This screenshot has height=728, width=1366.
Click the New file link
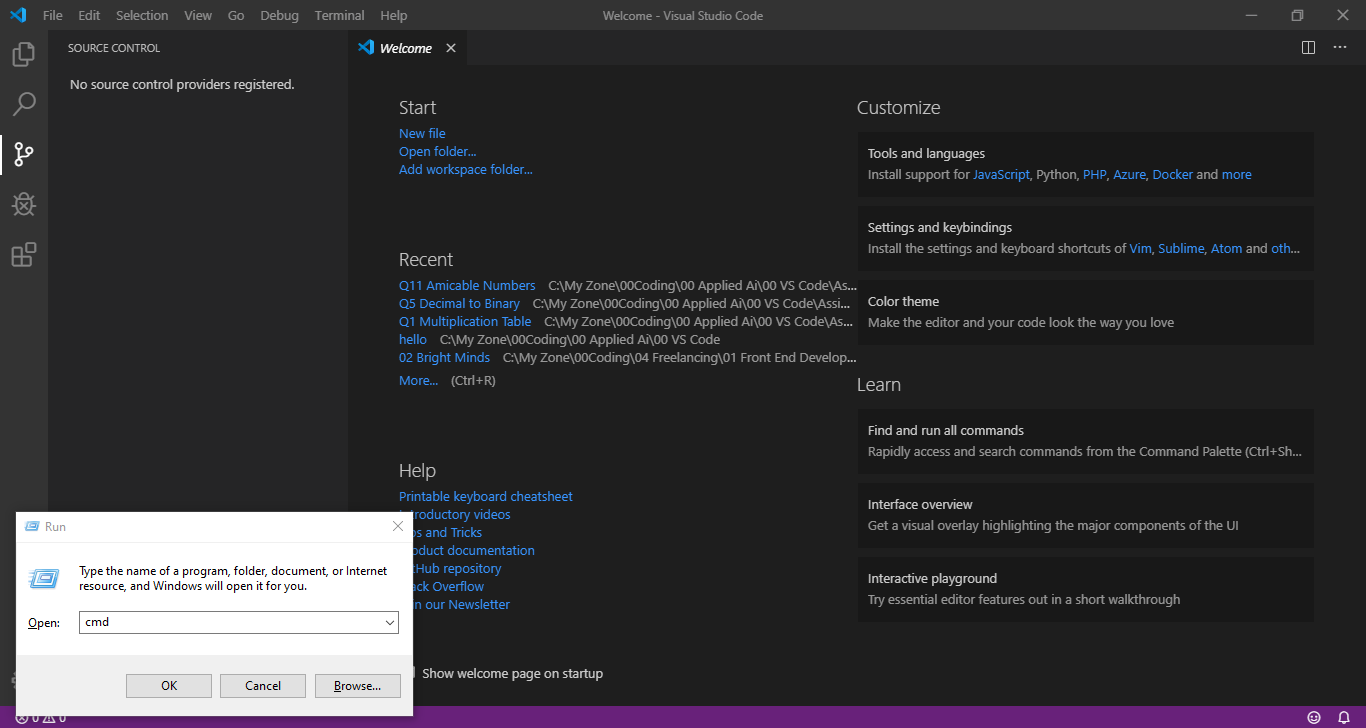(422, 133)
